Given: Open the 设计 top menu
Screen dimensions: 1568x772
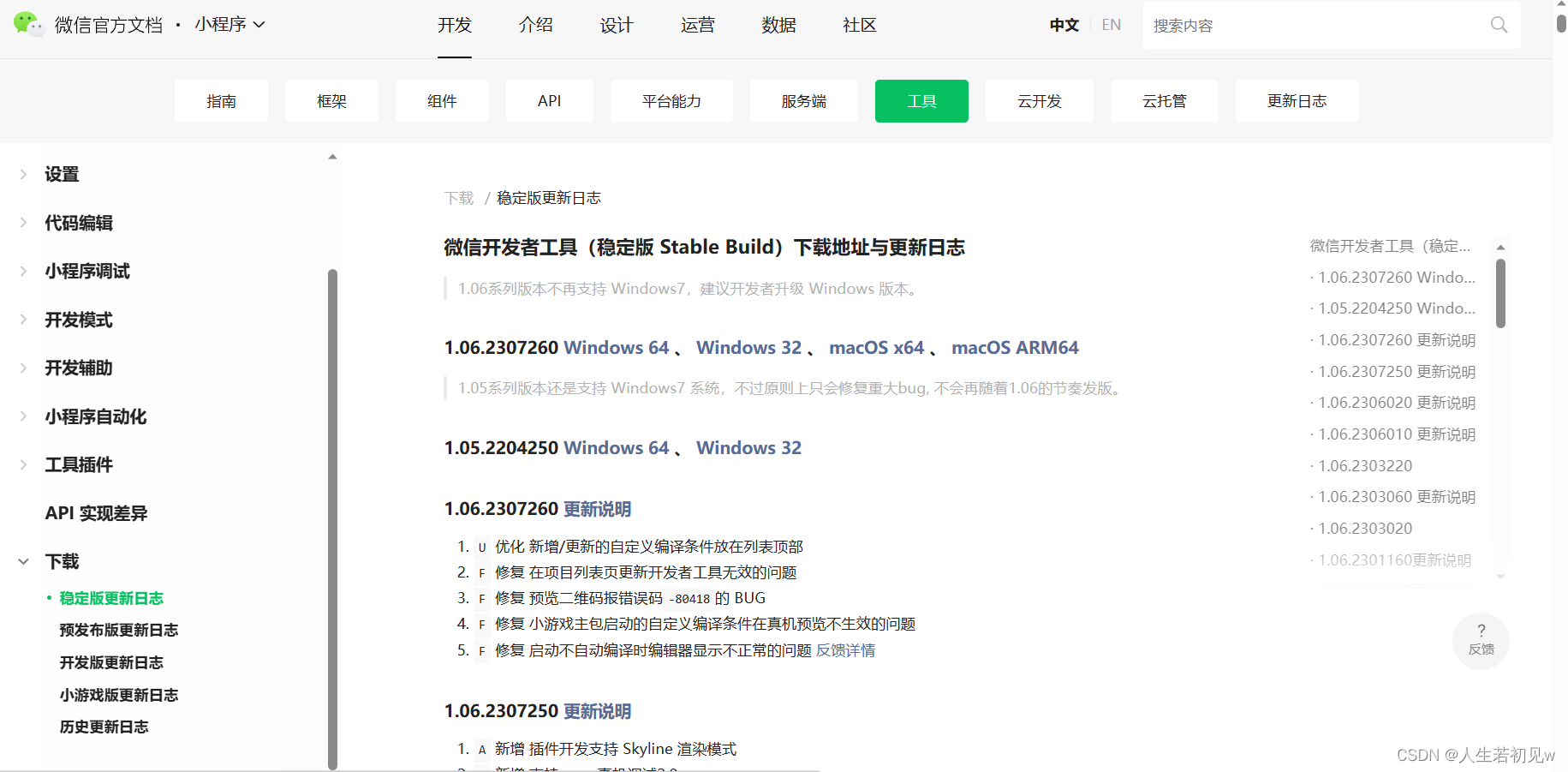Looking at the screenshot, I should tap(617, 25).
